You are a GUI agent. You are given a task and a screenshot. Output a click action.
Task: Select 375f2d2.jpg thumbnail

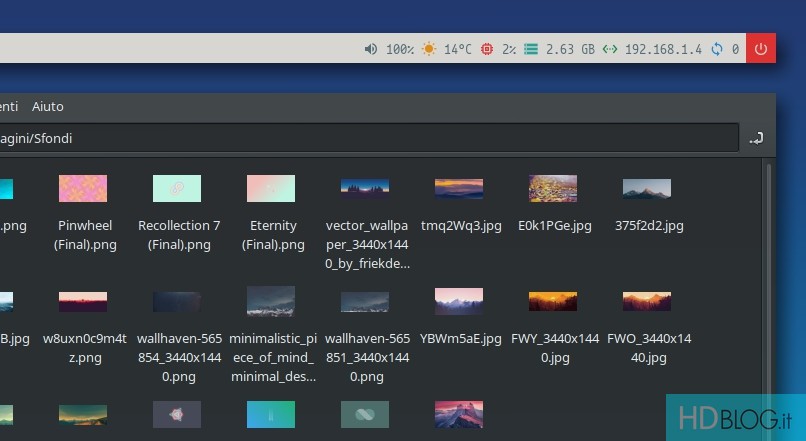[647, 188]
